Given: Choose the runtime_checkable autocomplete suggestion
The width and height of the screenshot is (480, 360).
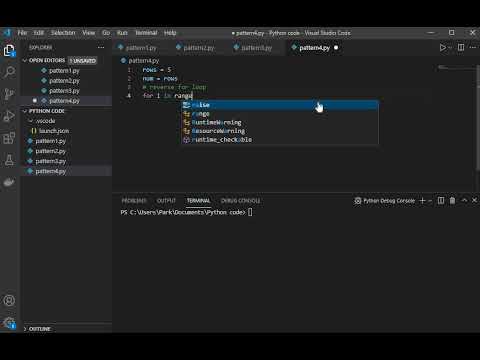Looking at the screenshot, I should coord(280,140).
